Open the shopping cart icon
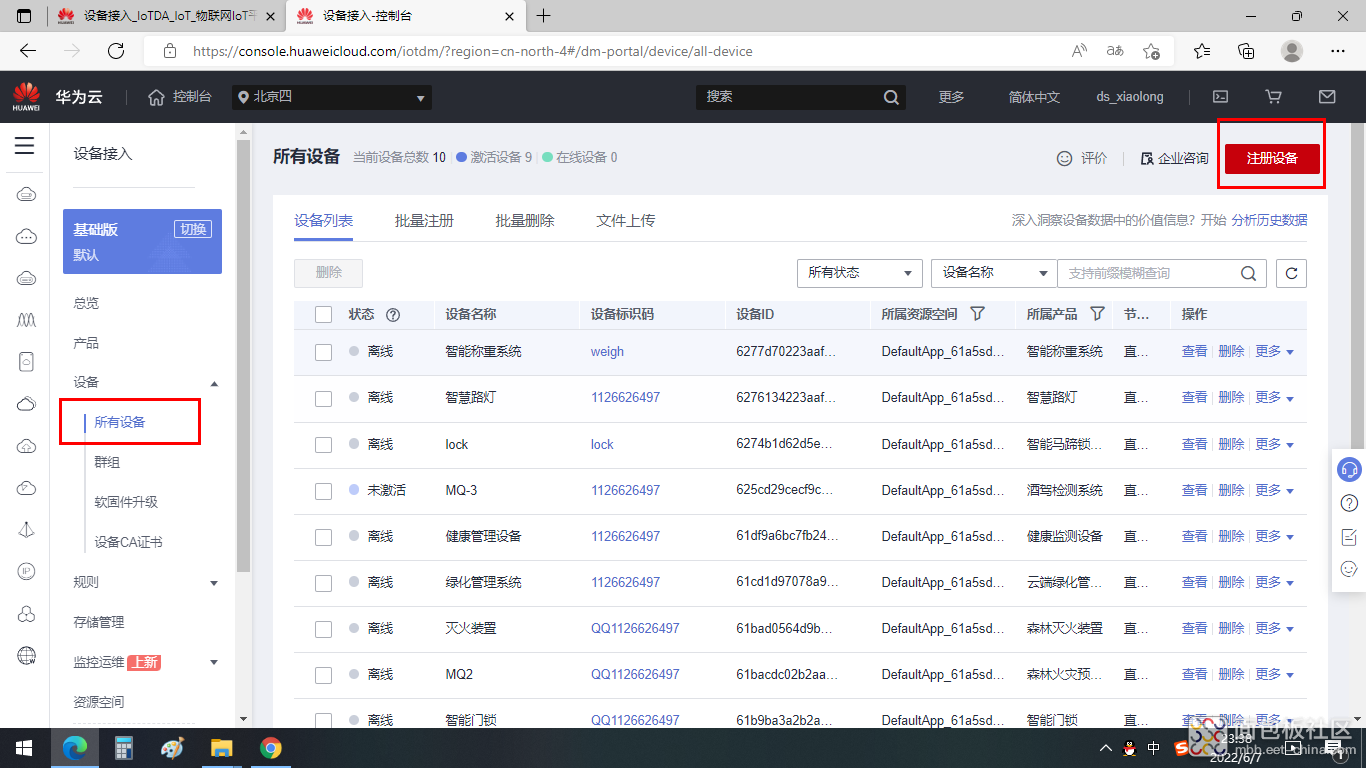1366x768 pixels. click(x=1273, y=97)
